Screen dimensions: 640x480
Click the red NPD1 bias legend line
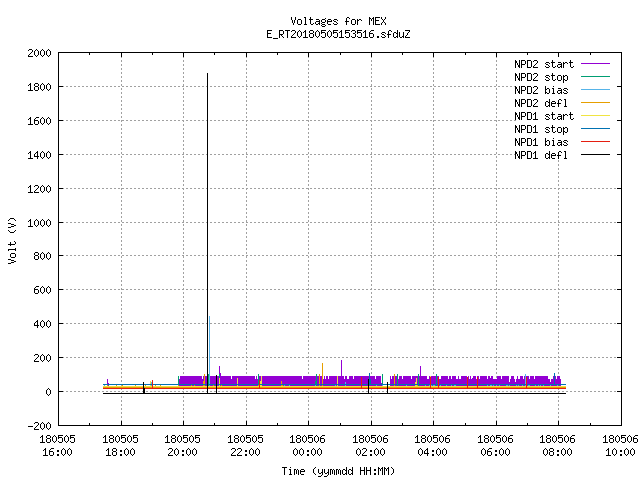tap(595, 142)
